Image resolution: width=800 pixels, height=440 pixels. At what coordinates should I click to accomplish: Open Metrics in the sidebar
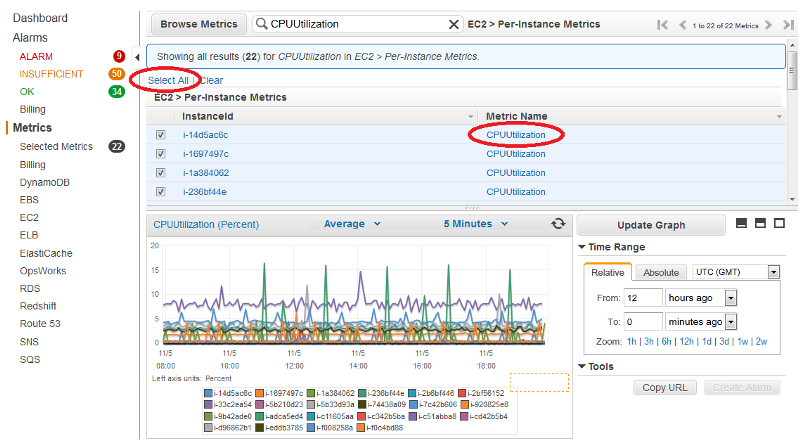32,128
